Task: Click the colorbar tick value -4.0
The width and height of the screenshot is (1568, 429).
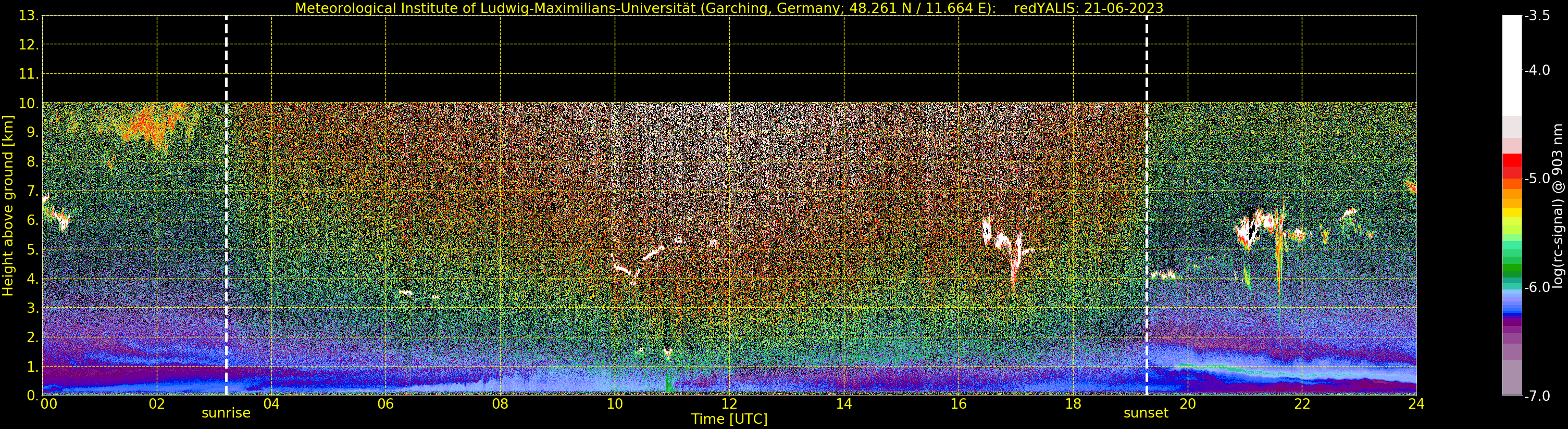Action: tap(1538, 70)
